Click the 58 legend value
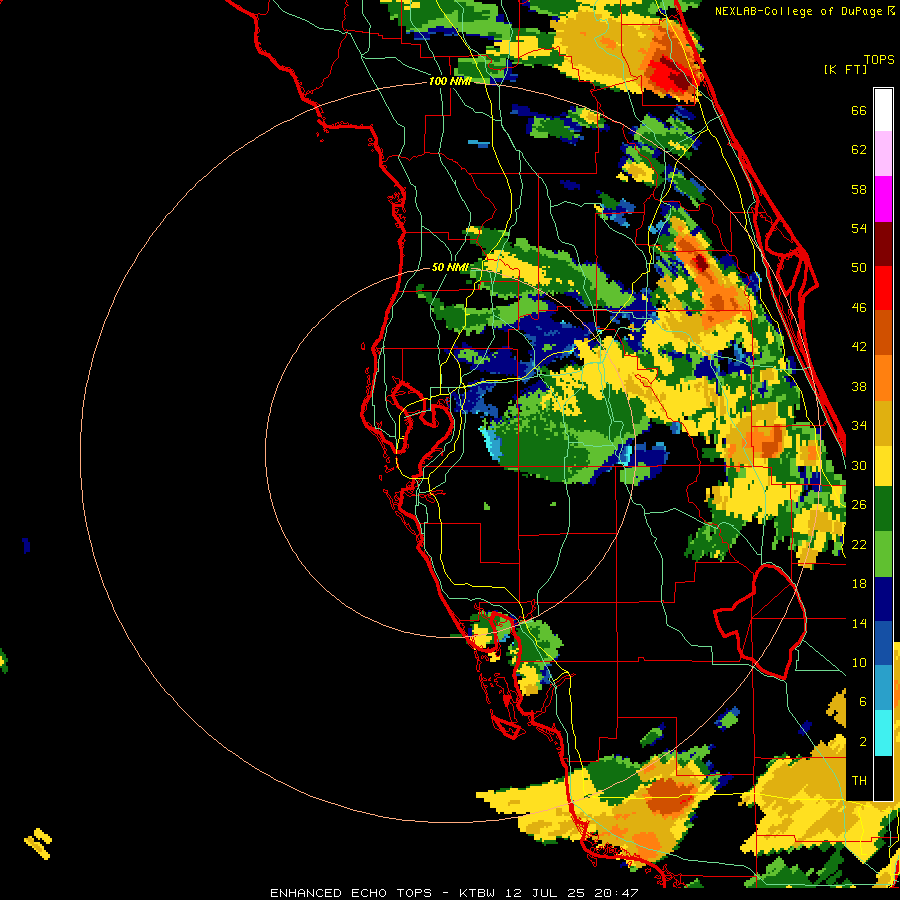The image size is (900, 900). [x=859, y=190]
